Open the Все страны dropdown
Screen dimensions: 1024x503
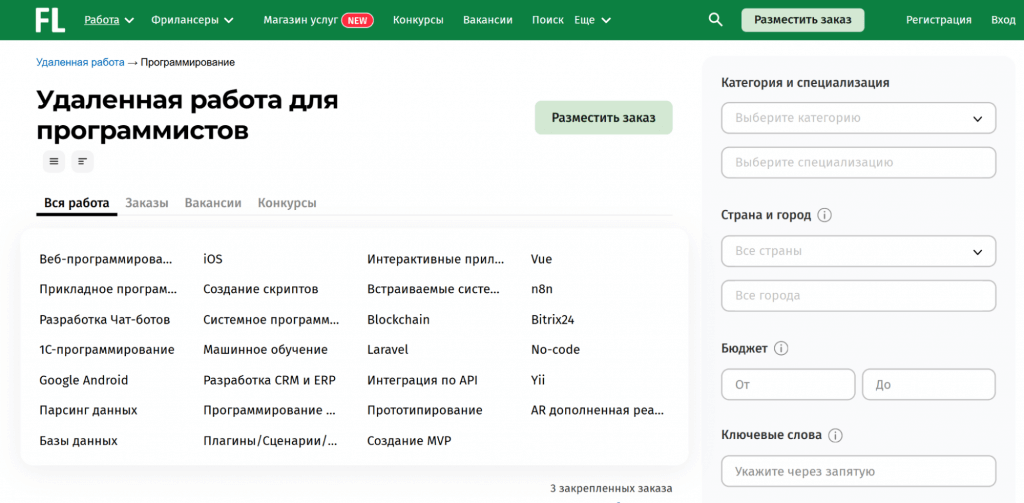click(858, 251)
